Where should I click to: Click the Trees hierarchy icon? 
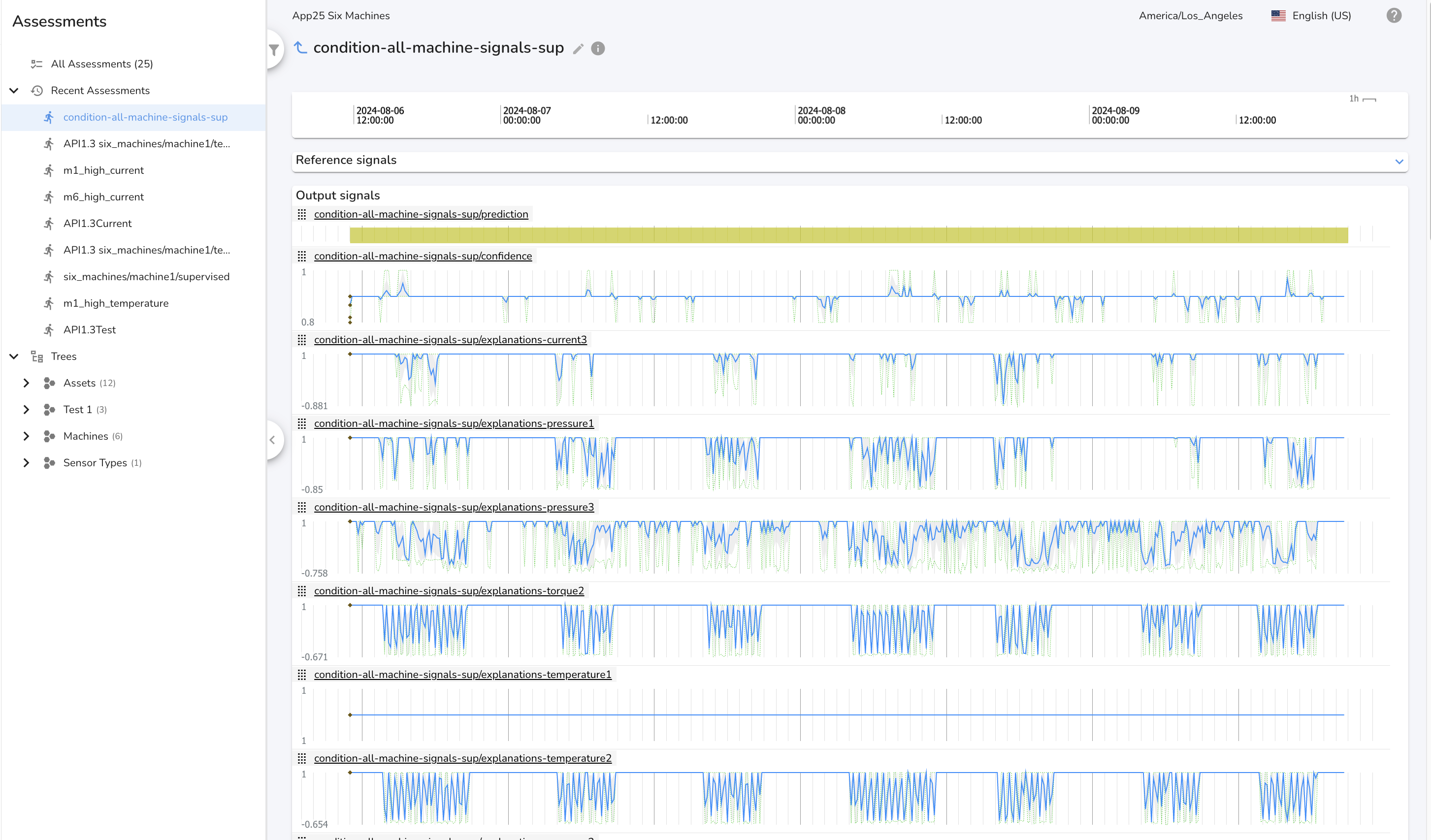[x=37, y=356]
